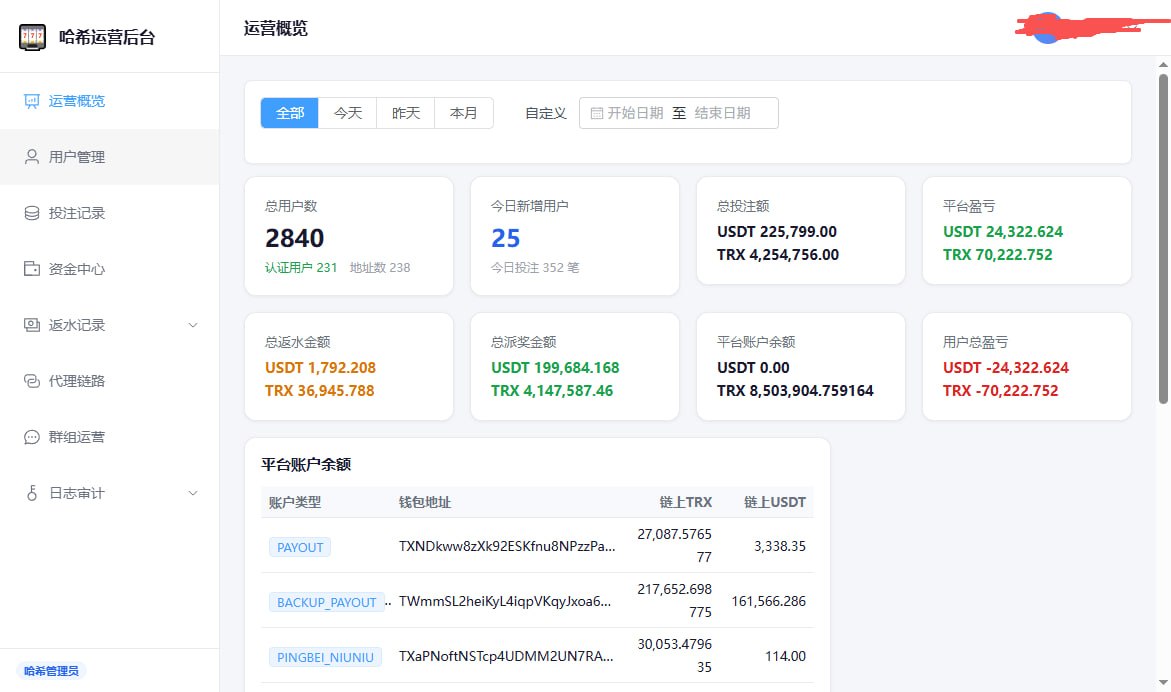
Task: Go to 投注记录 page
Action: [x=110, y=213]
